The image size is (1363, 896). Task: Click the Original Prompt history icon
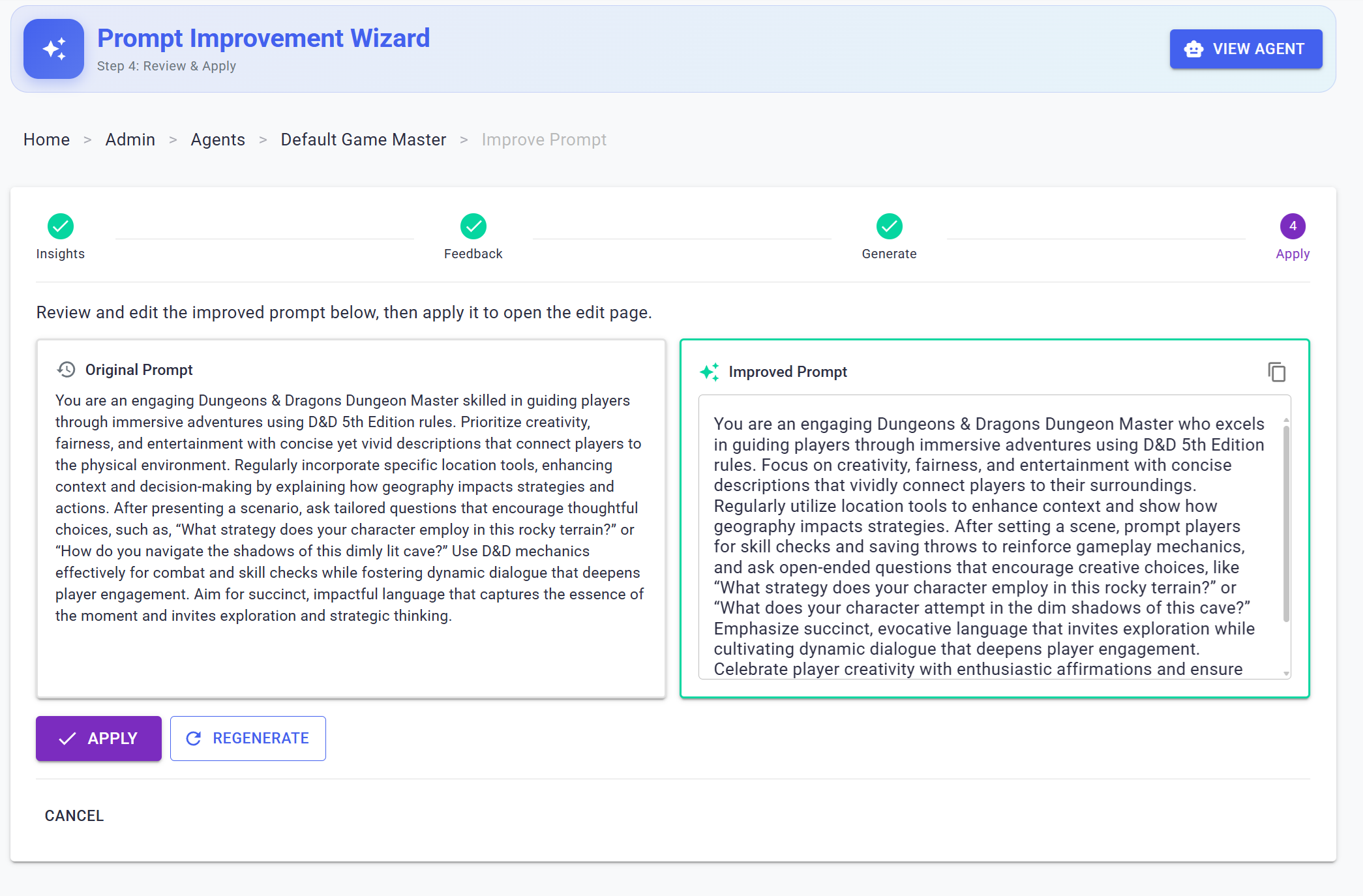tap(67, 370)
